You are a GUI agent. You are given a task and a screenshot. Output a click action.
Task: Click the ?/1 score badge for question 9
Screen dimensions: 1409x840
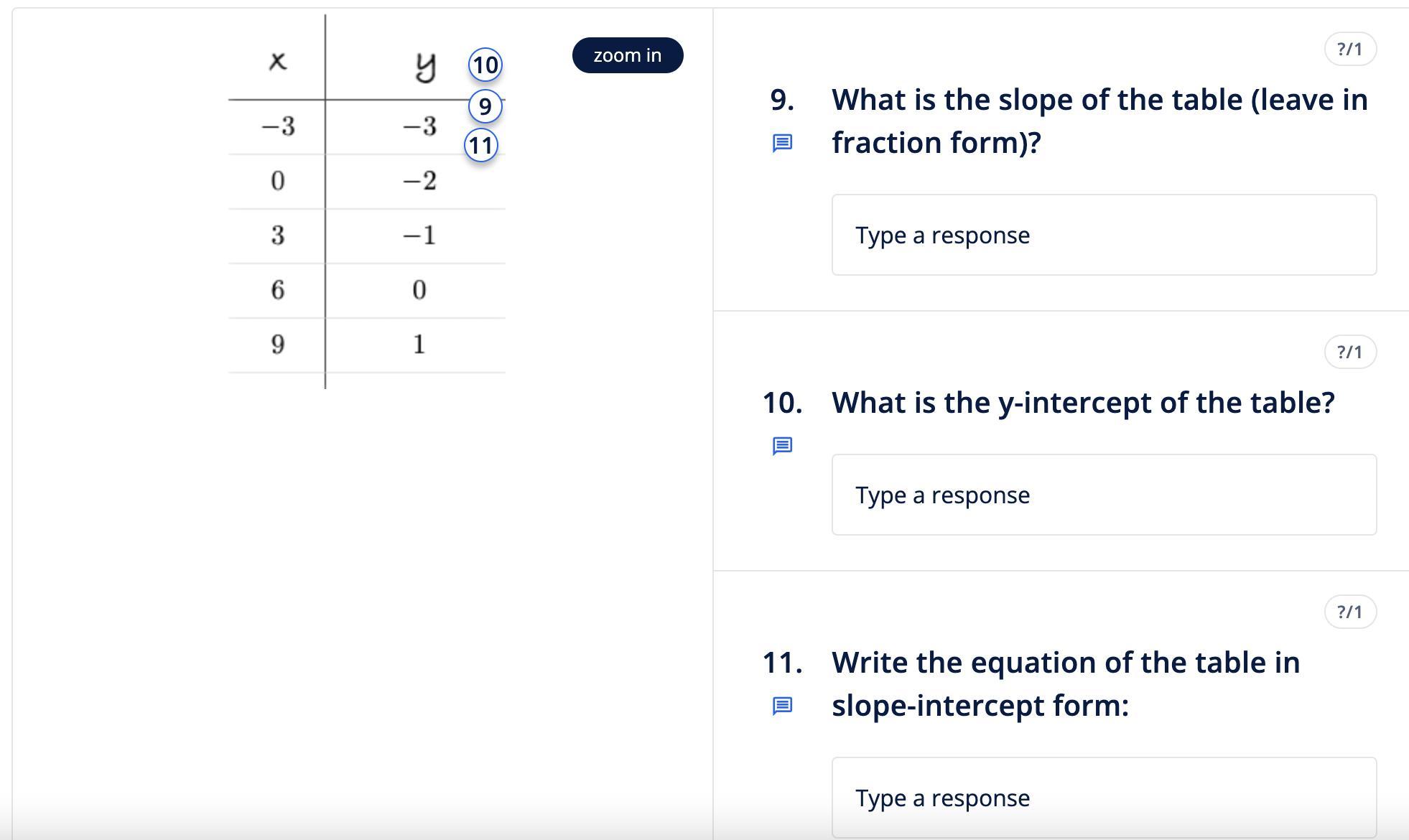1349,50
